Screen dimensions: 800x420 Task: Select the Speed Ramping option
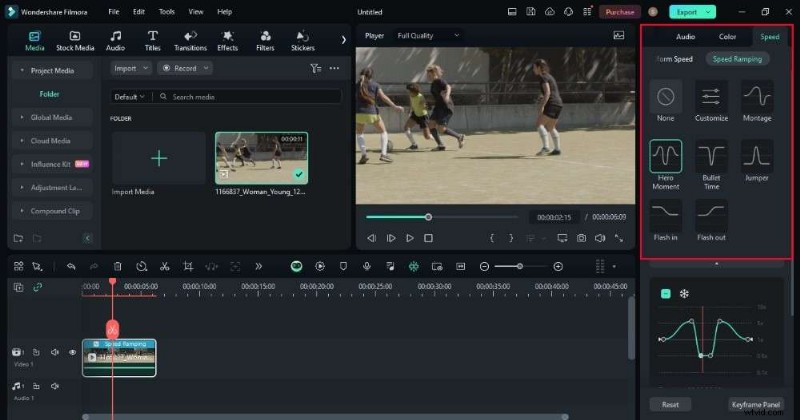737,59
